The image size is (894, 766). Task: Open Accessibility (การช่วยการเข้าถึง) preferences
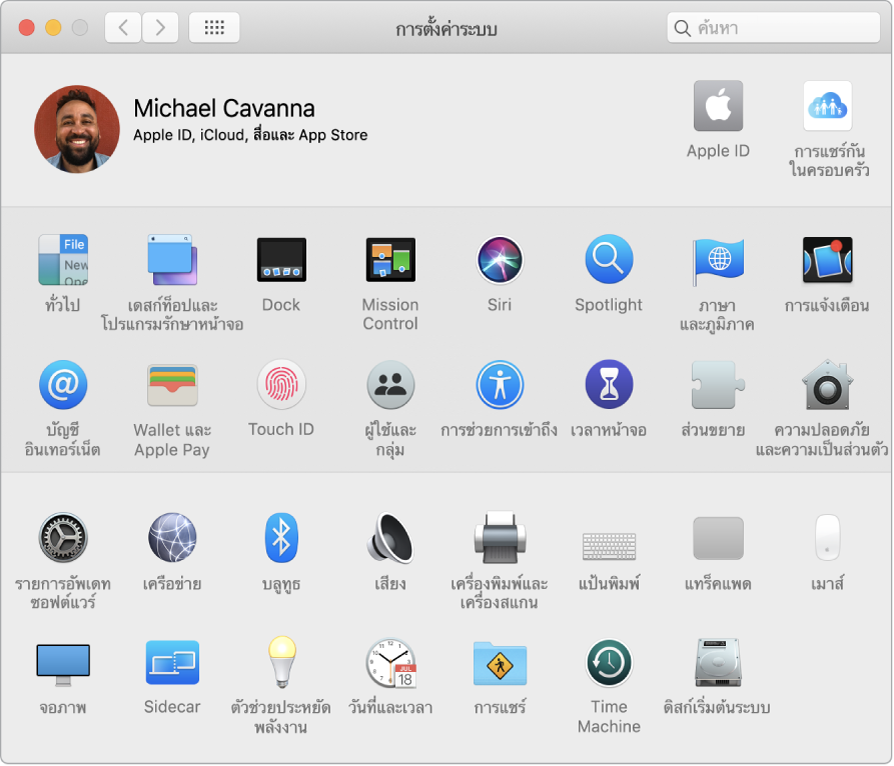point(499,385)
